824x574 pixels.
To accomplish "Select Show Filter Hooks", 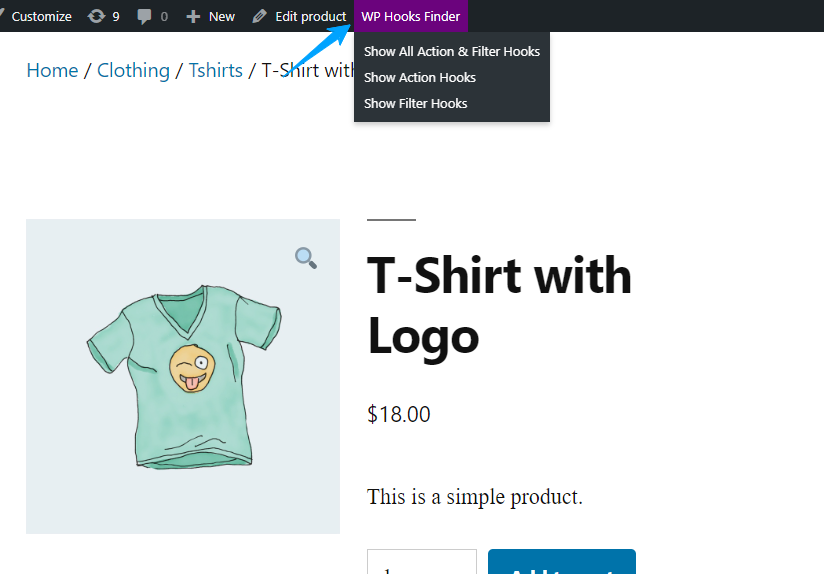I will pos(415,103).
